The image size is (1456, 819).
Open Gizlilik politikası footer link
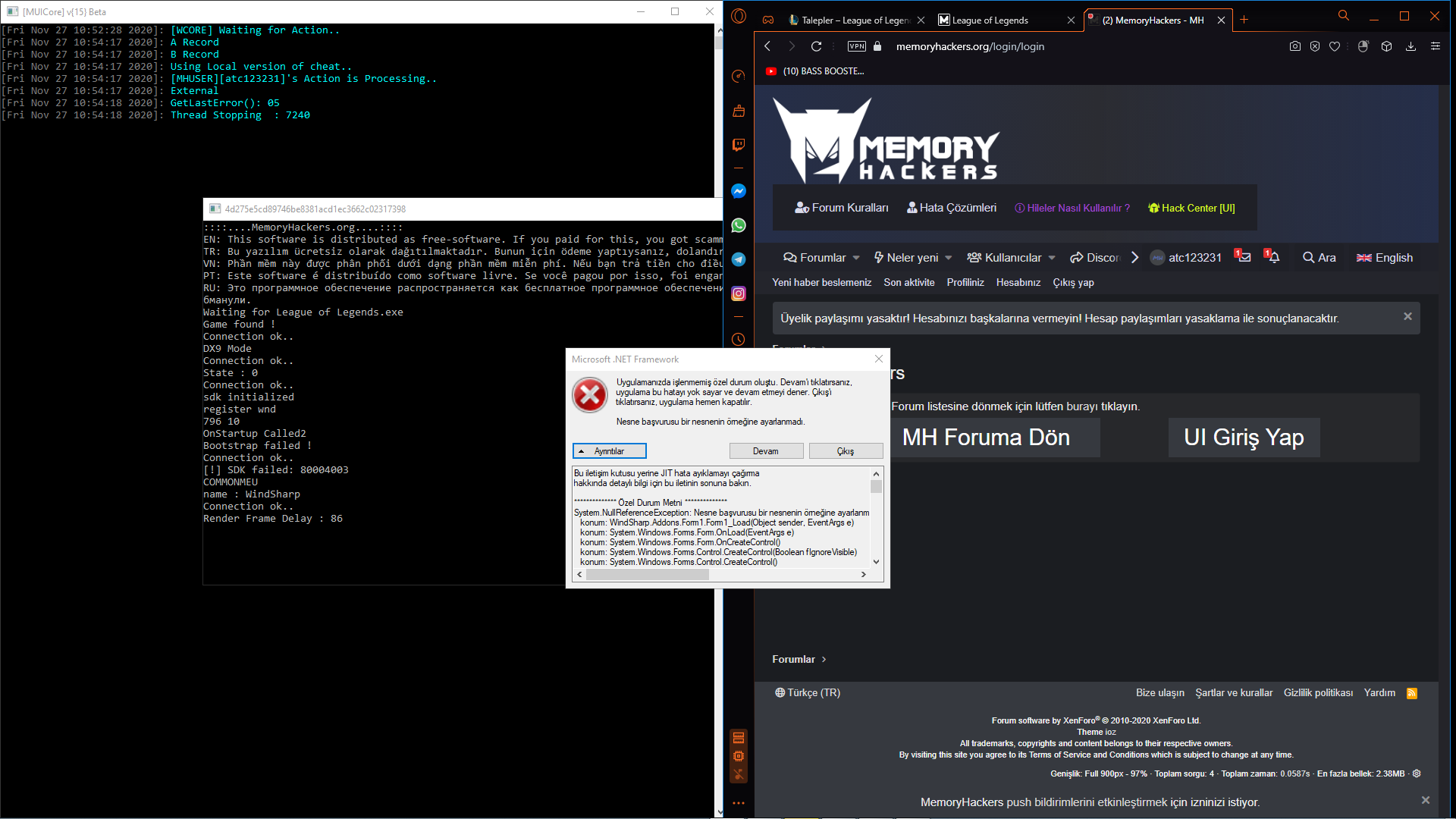[1318, 693]
